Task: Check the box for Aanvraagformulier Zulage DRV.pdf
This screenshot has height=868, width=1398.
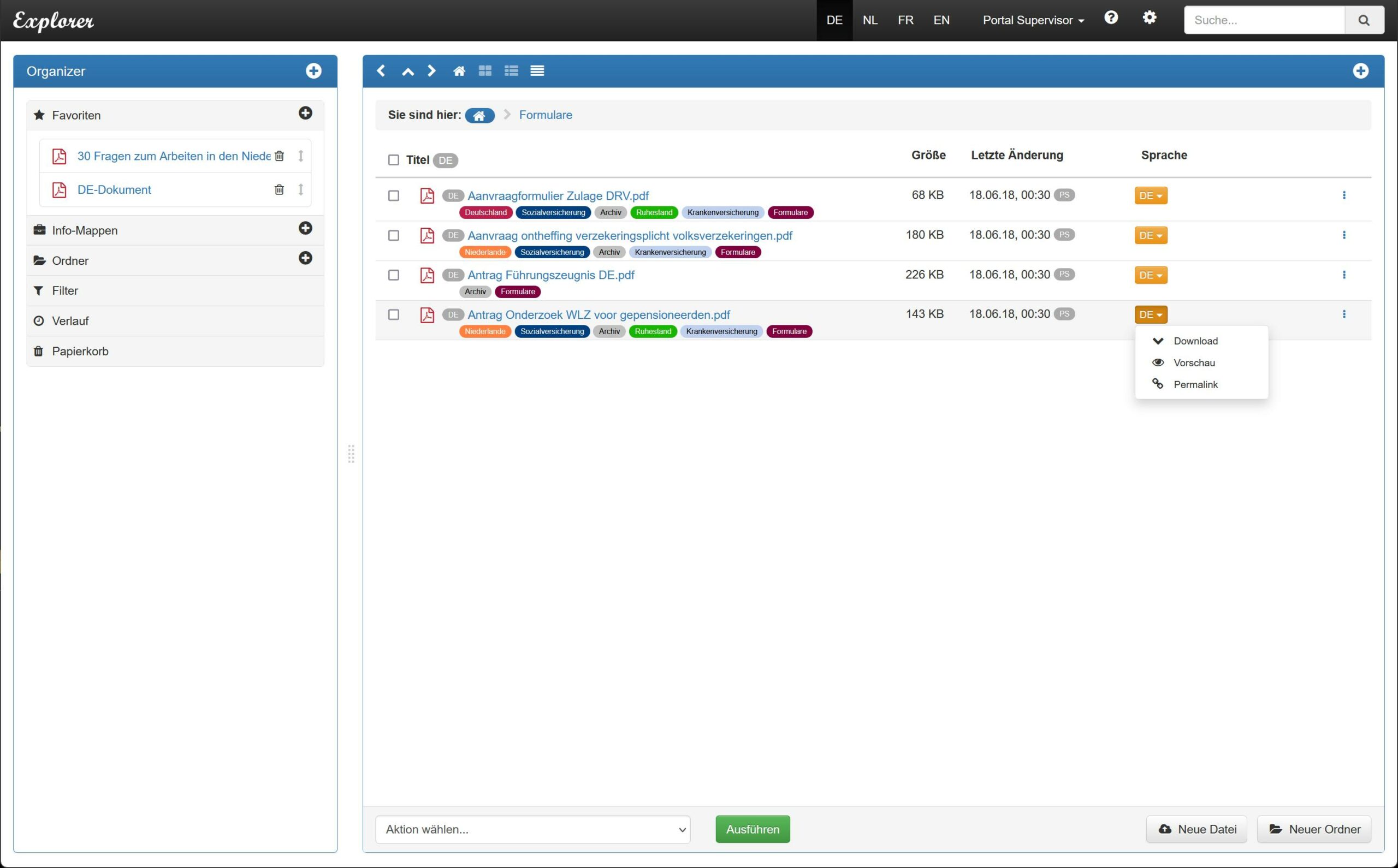Action: 393,196
